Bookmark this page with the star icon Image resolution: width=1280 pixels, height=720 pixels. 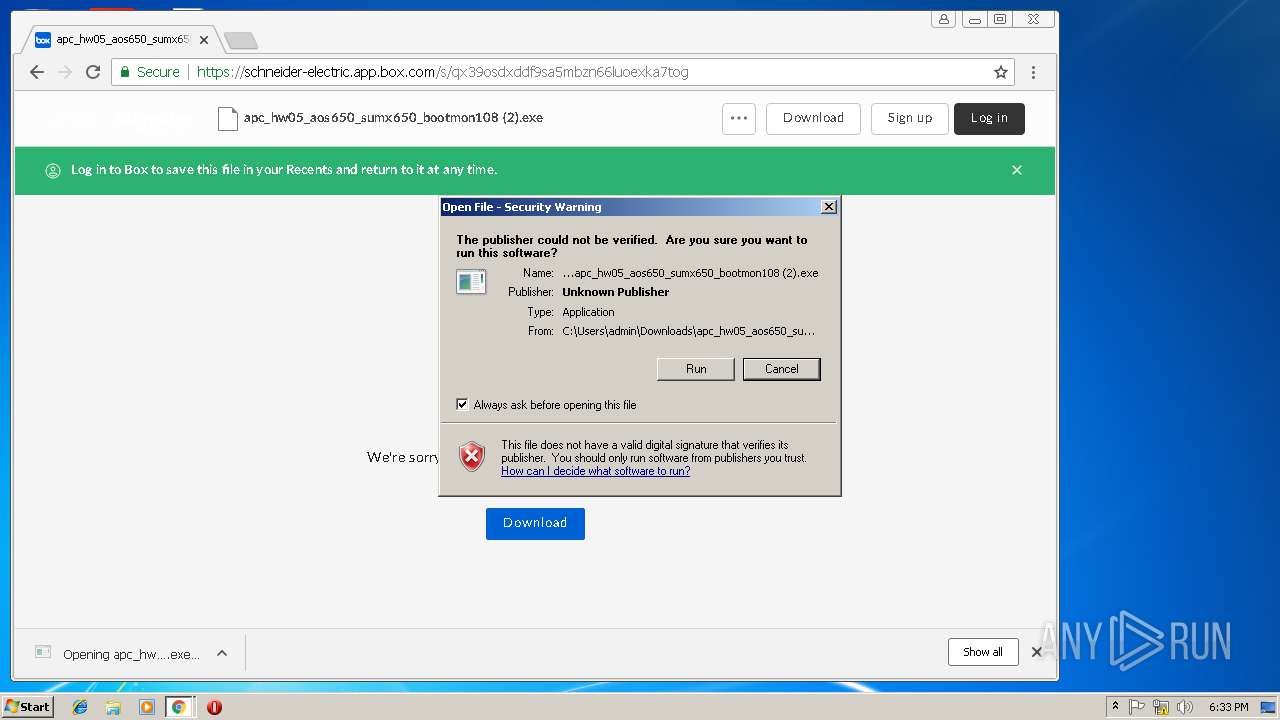pyautogui.click(x=1000, y=72)
